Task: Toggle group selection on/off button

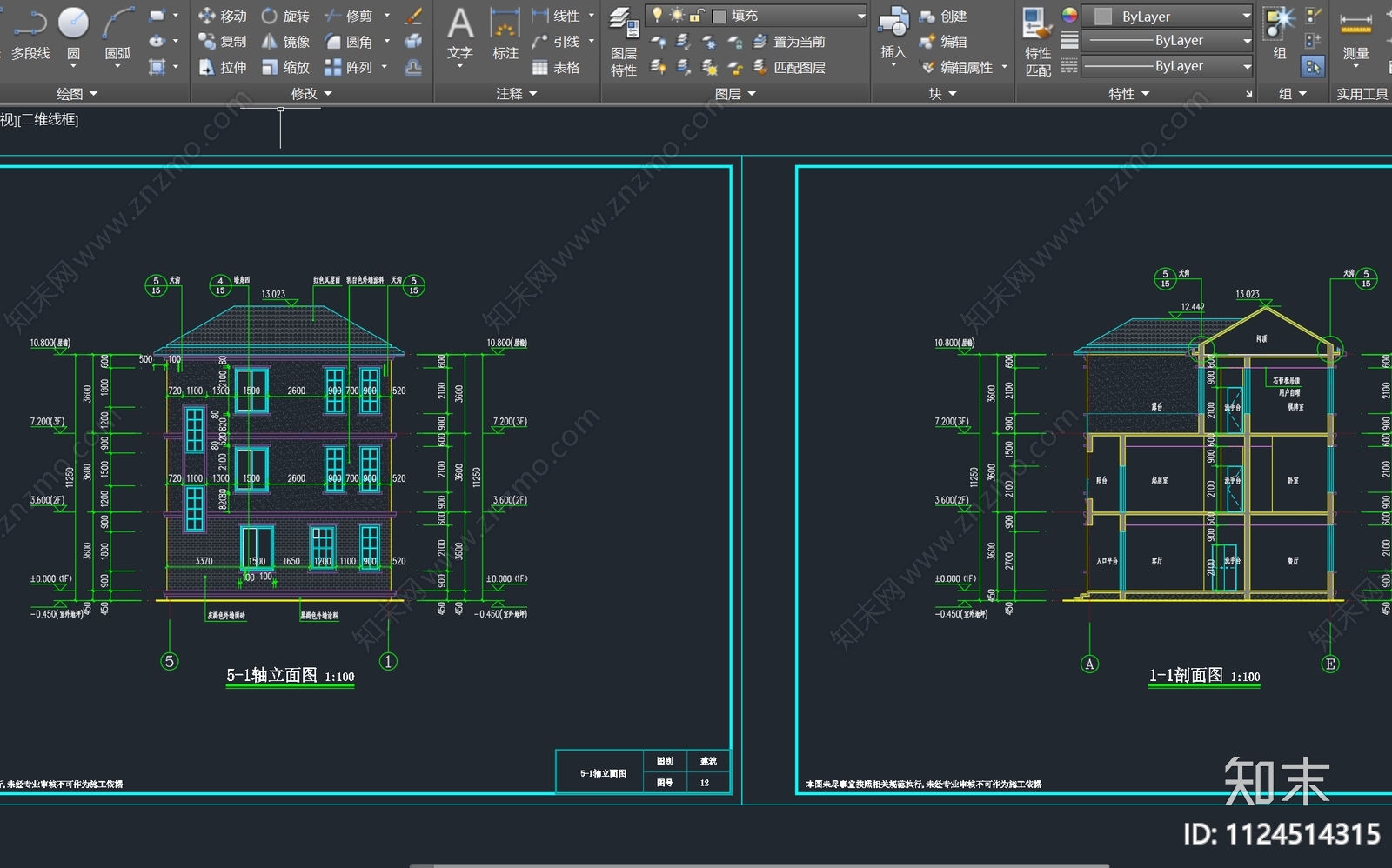Action: [x=1312, y=66]
